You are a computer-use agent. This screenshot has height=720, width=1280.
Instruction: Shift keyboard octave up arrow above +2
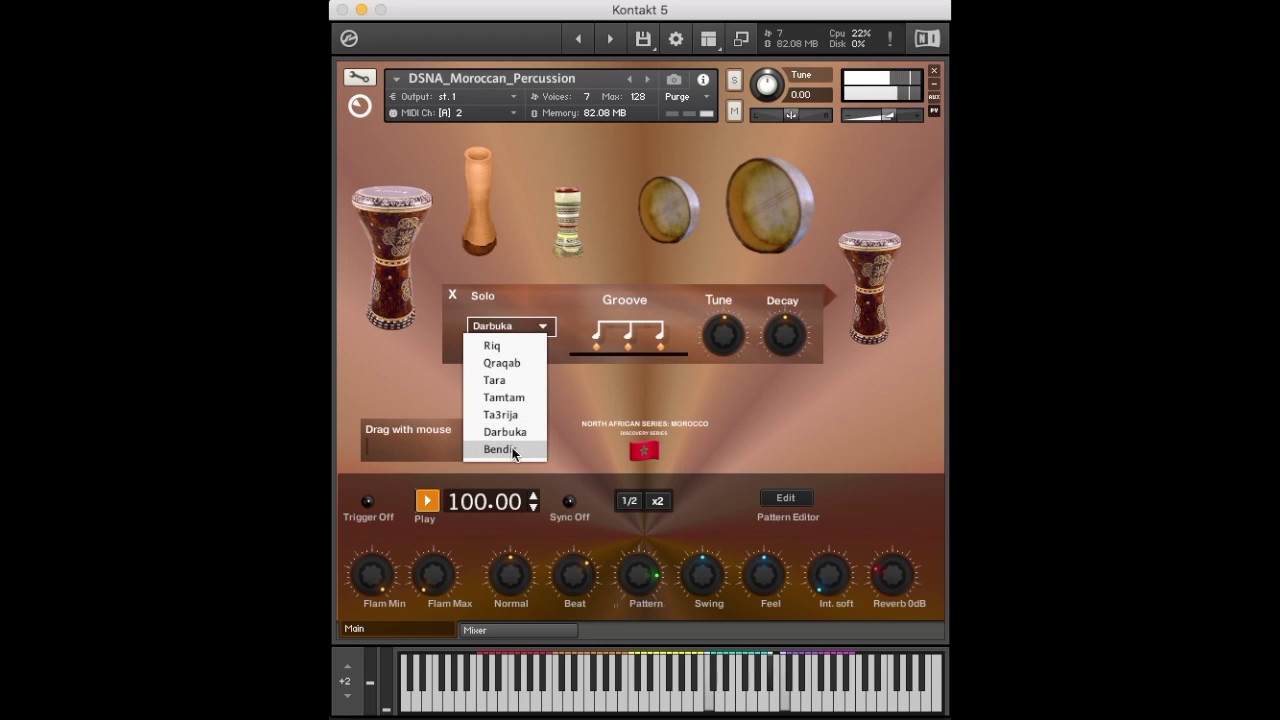(x=347, y=666)
